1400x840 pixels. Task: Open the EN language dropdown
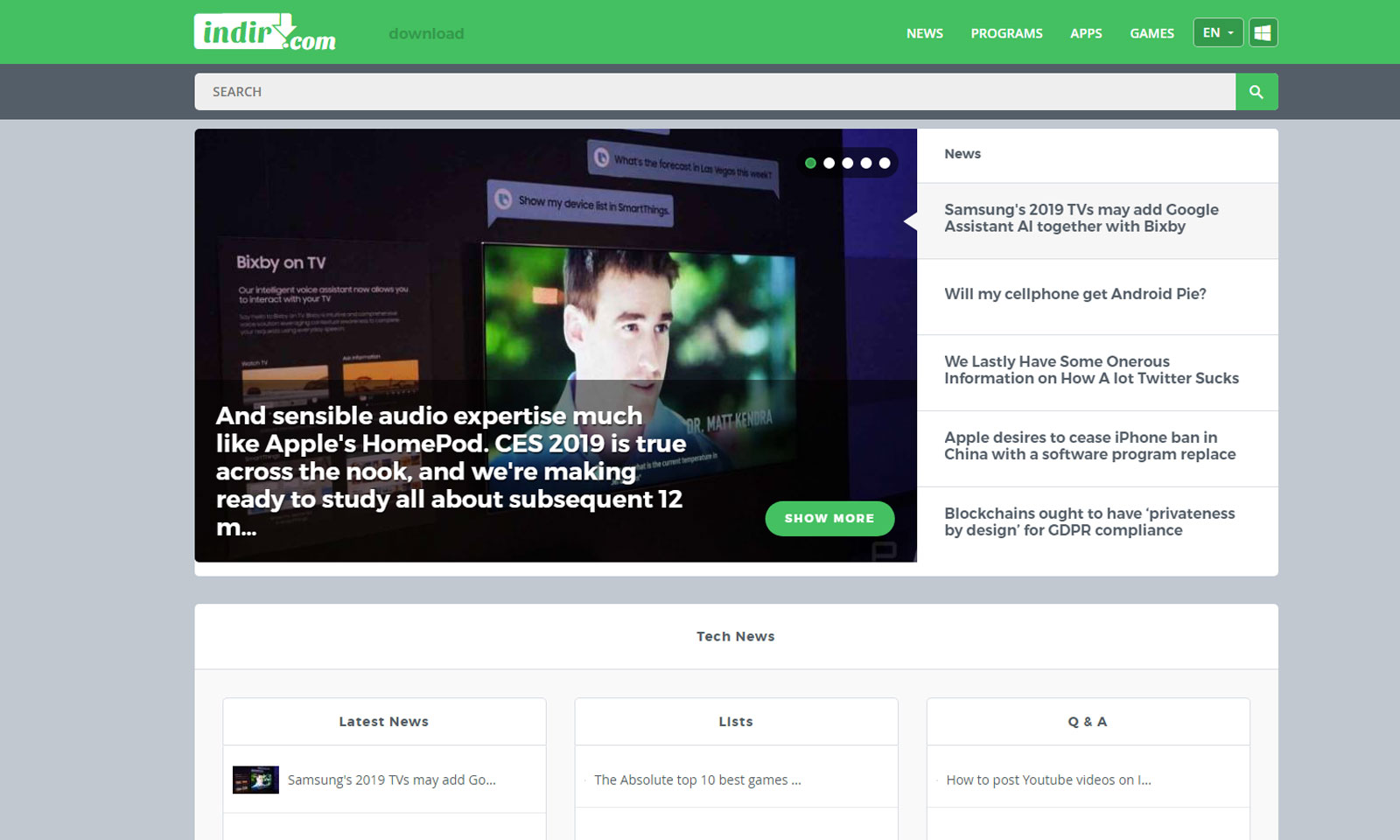click(1218, 32)
